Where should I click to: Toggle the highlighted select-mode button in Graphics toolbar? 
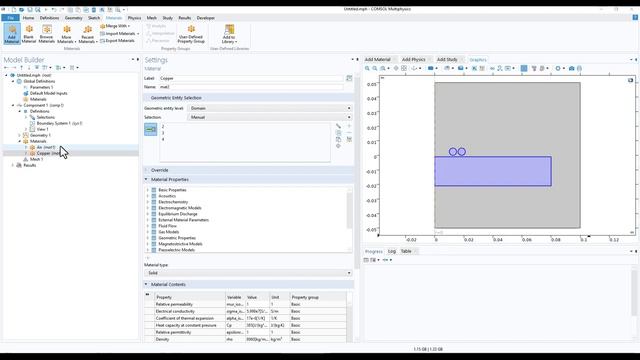[524, 69]
